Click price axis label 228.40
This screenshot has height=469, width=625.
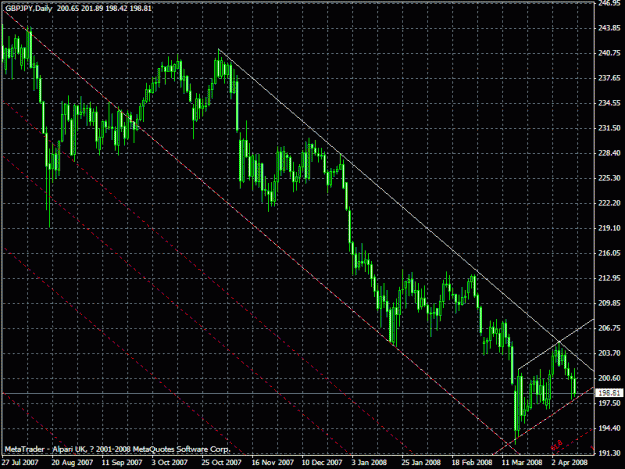point(609,153)
